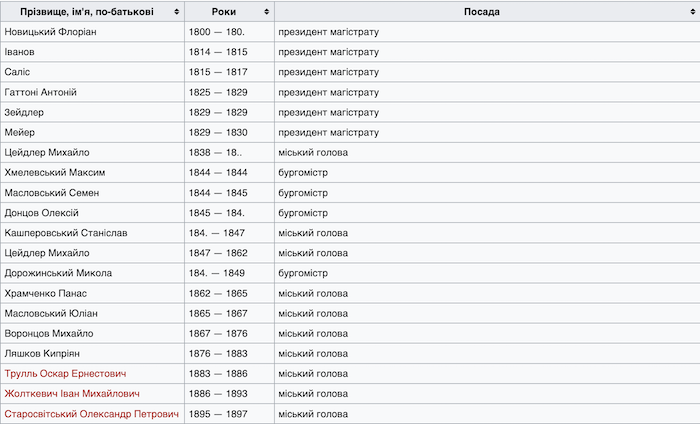Select the Новицький Флоріан name cell

click(x=92, y=32)
